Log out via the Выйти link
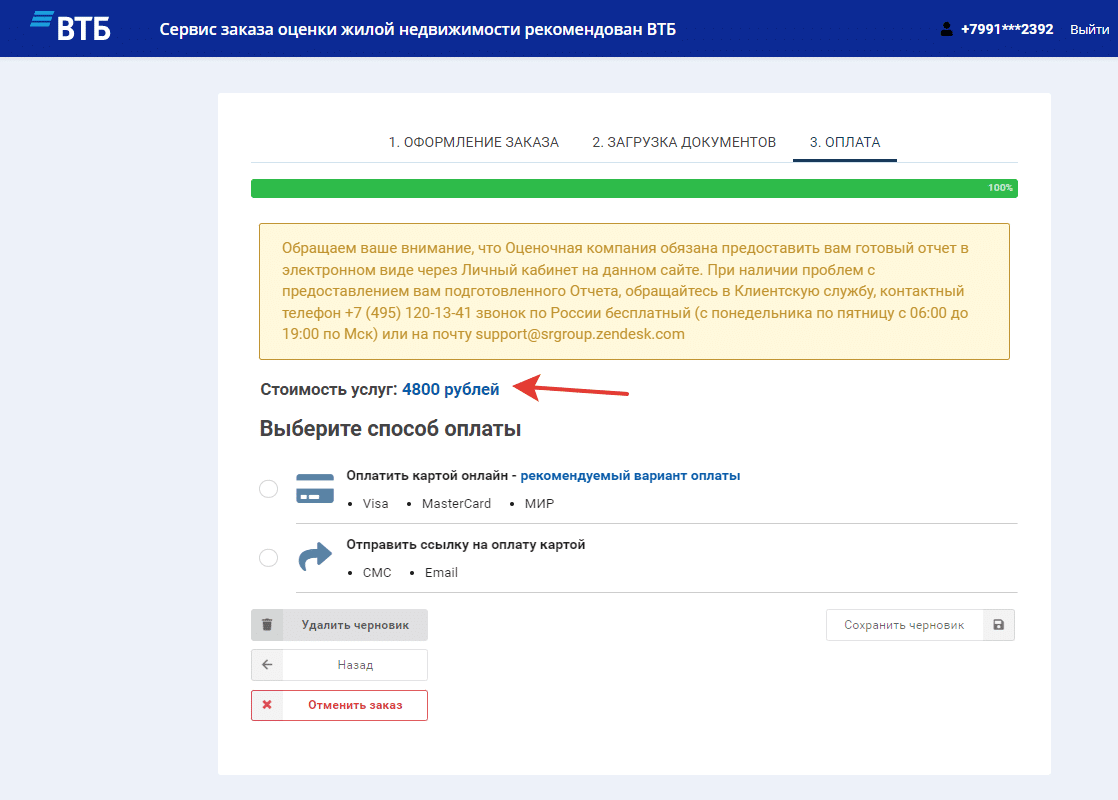The image size is (1118, 800). 1089,29
